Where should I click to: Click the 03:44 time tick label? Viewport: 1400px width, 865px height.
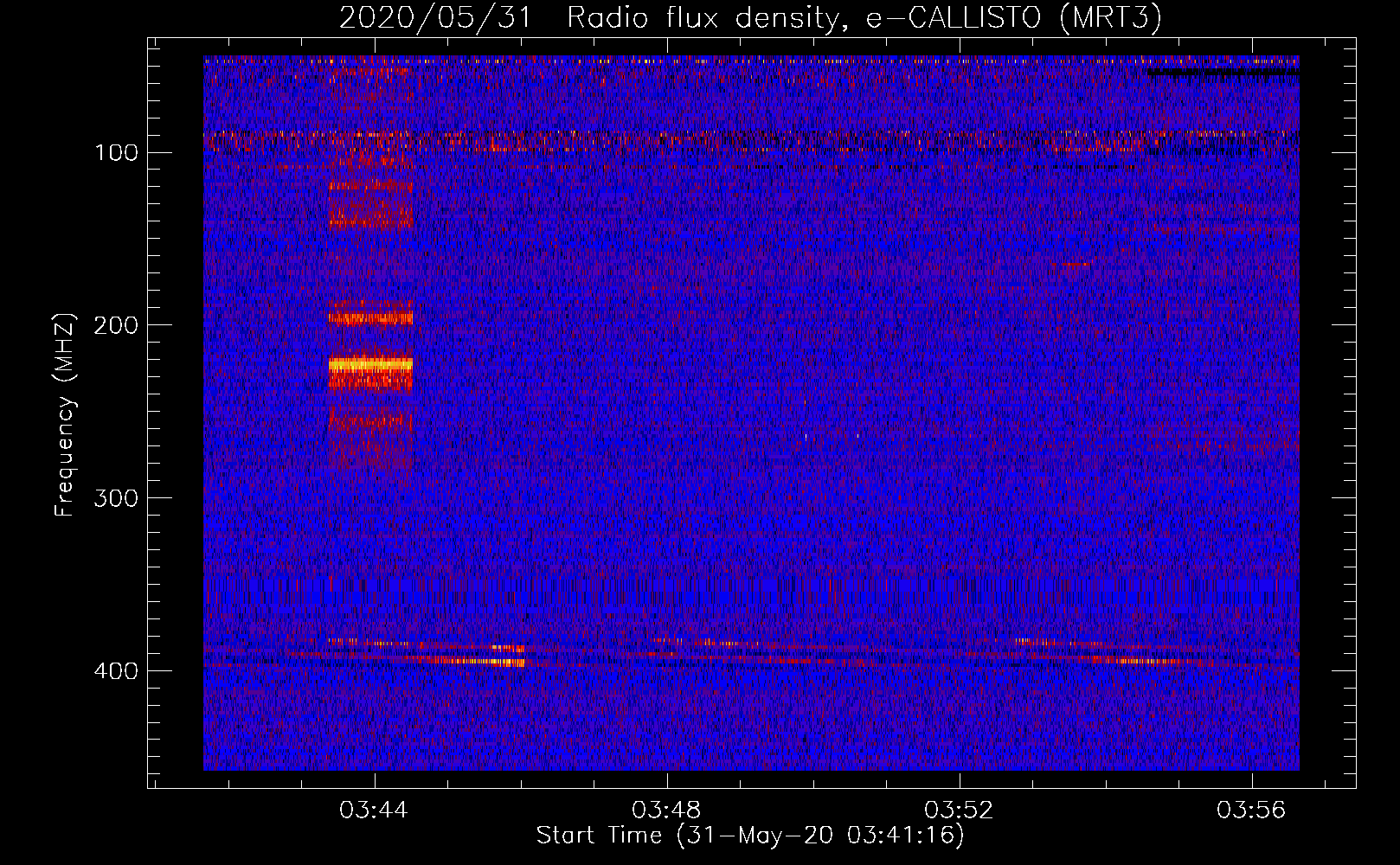tap(374, 811)
